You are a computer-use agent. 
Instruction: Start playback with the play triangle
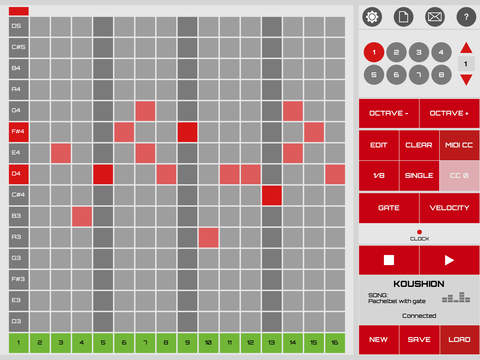[449, 260]
